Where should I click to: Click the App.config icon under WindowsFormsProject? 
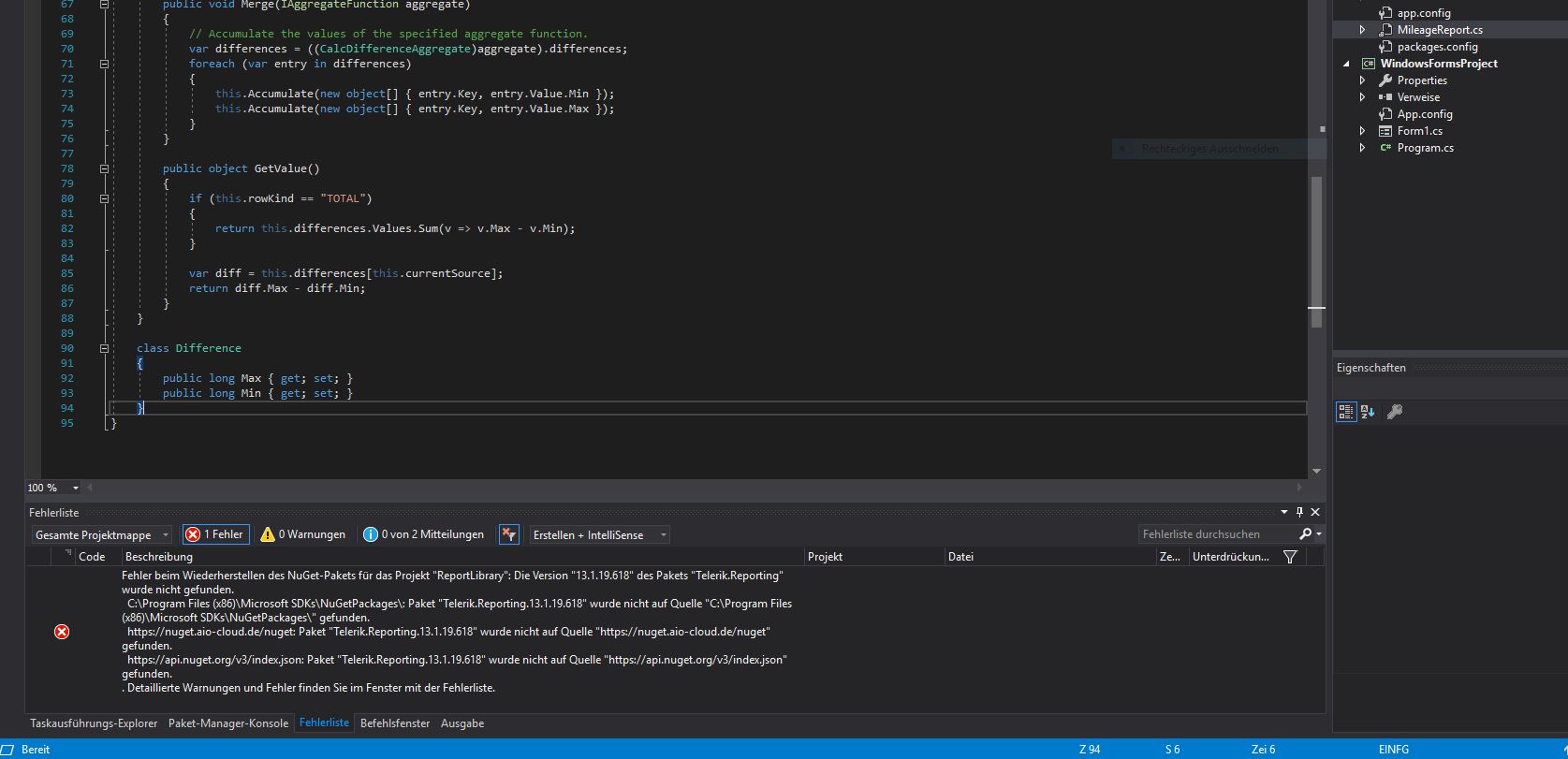click(x=1385, y=114)
